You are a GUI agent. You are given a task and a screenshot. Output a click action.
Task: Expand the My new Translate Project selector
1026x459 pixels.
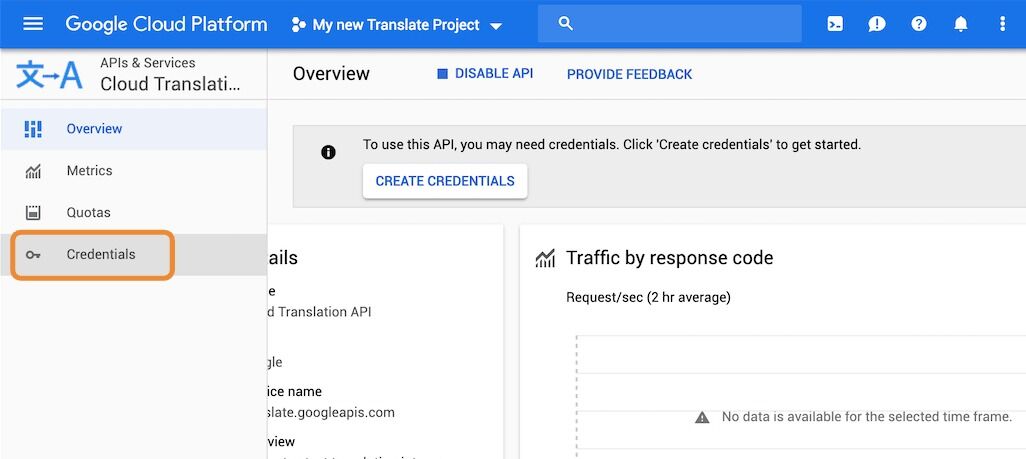397,25
